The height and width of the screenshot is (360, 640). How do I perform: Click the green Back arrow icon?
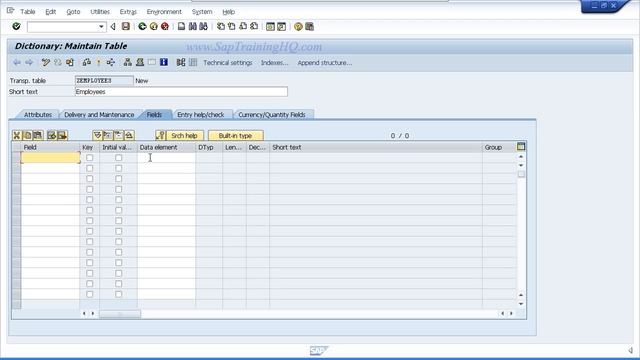click(x=142, y=27)
